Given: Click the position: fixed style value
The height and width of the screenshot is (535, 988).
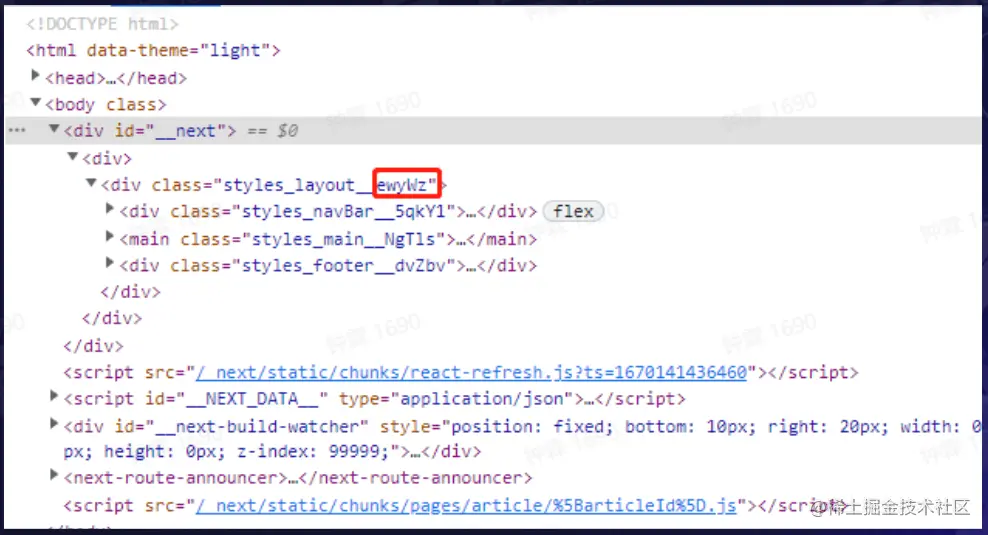Looking at the screenshot, I should [x=532, y=427].
